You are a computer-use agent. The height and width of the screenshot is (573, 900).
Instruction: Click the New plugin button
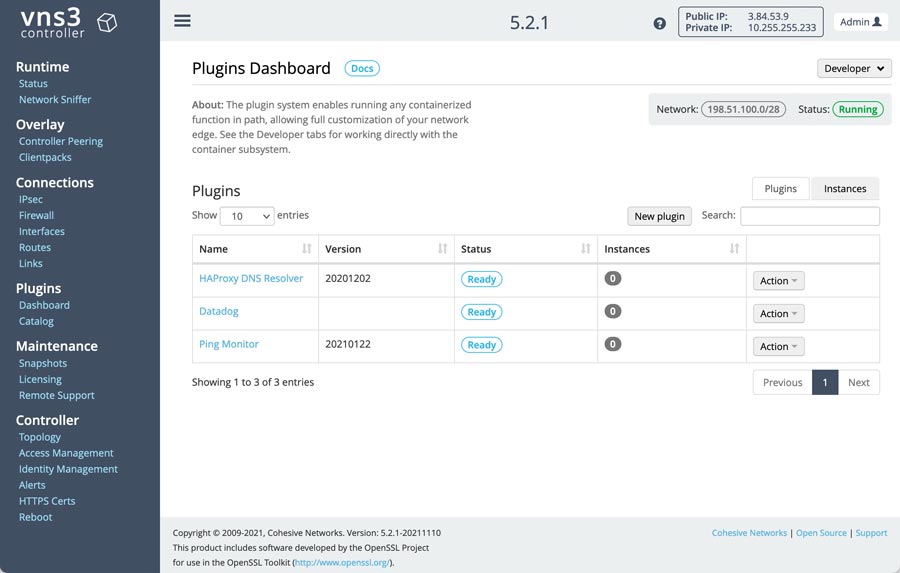click(x=659, y=216)
